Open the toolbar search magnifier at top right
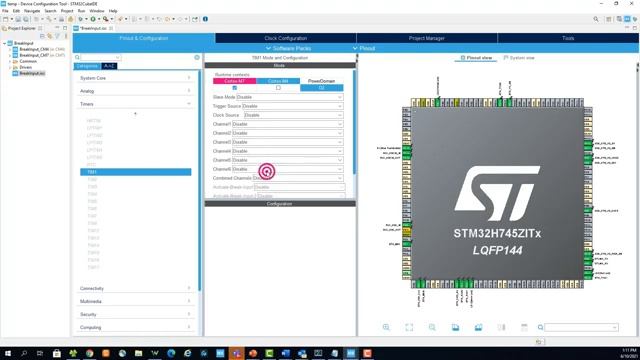The image size is (640, 360). pos(596,19)
